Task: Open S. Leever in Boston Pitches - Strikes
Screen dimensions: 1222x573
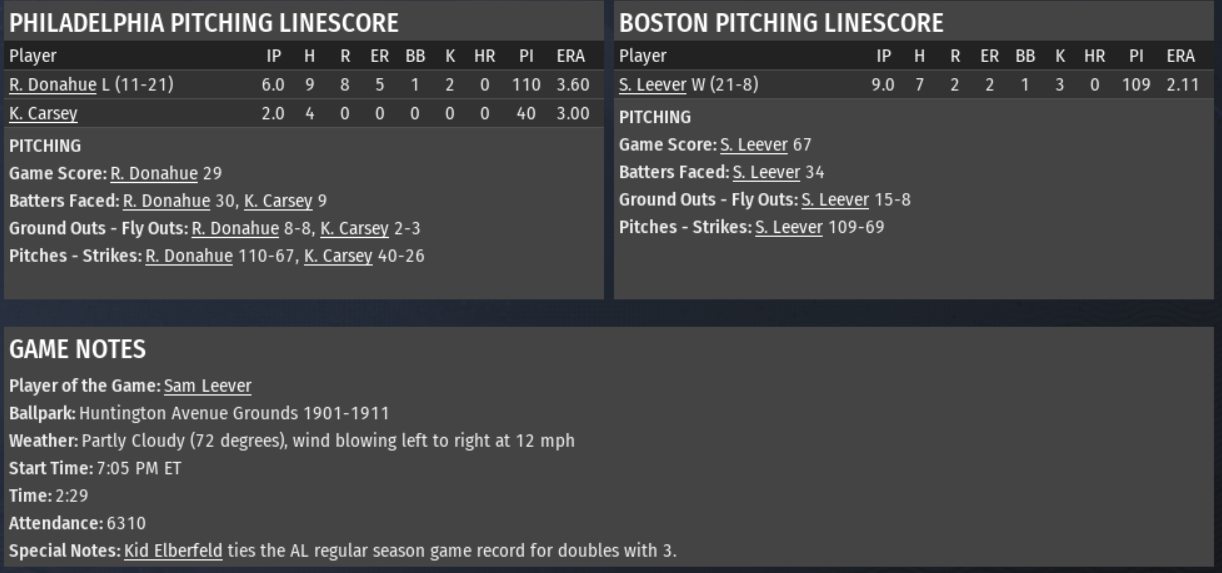Action: [x=789, y=227]
